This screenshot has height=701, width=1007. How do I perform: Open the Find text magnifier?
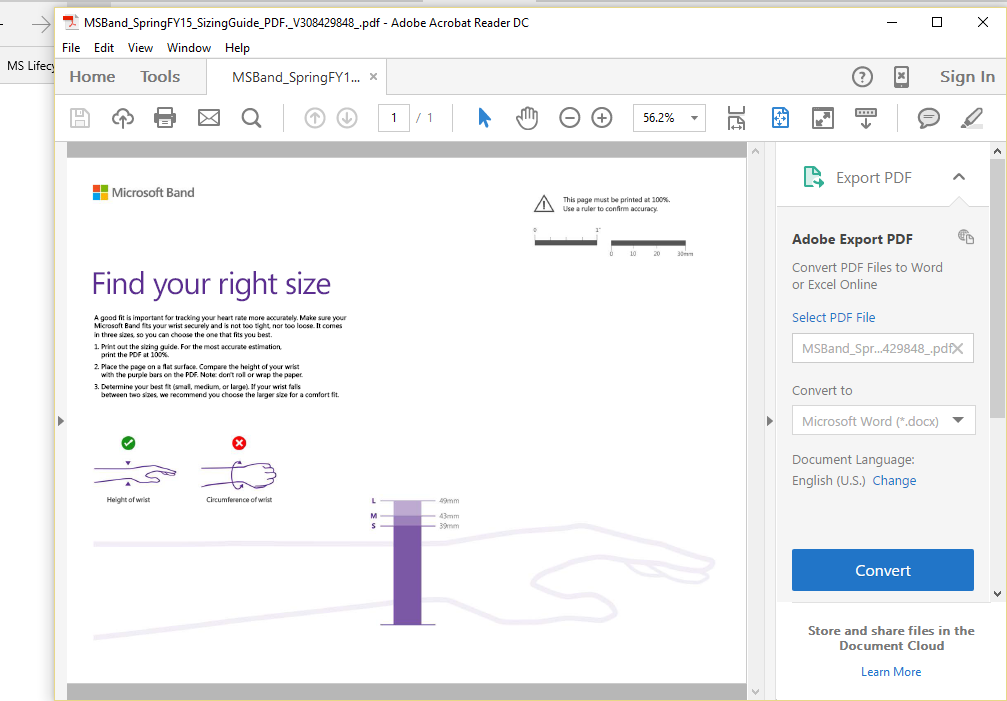tap(251, 118)
